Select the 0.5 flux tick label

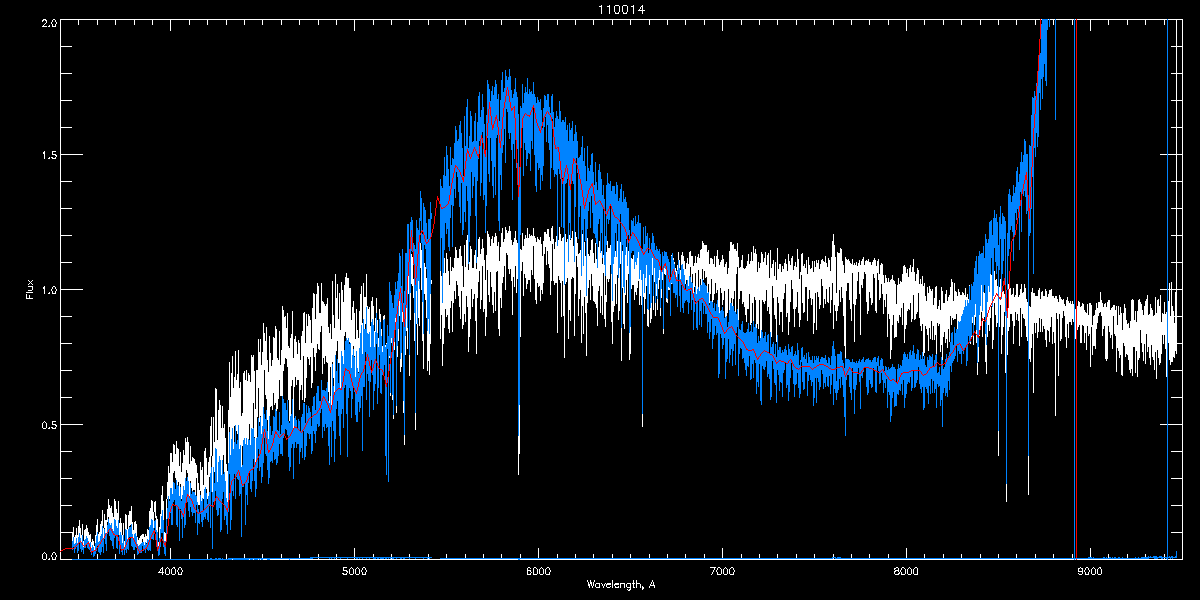48,425
